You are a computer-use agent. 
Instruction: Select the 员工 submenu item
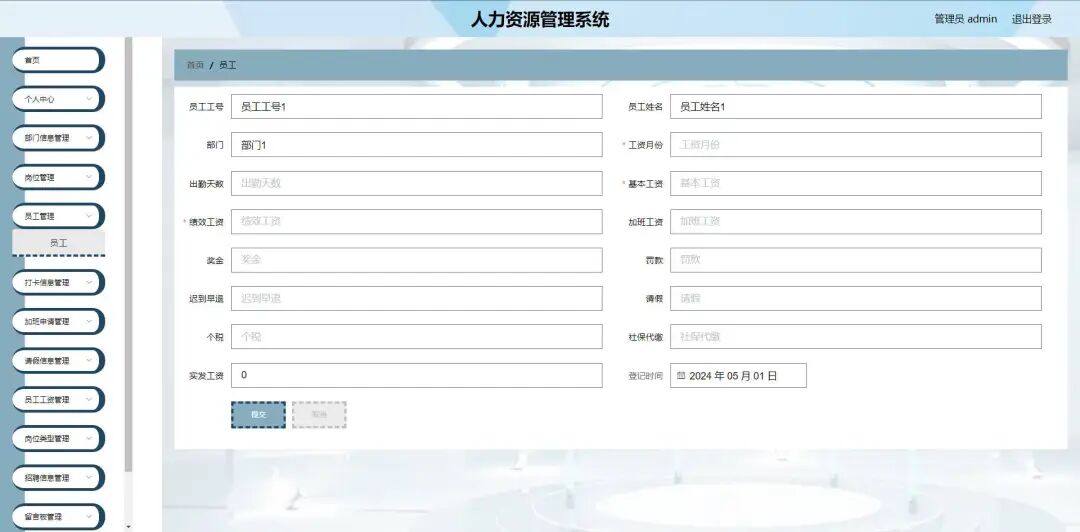(59, 243)
